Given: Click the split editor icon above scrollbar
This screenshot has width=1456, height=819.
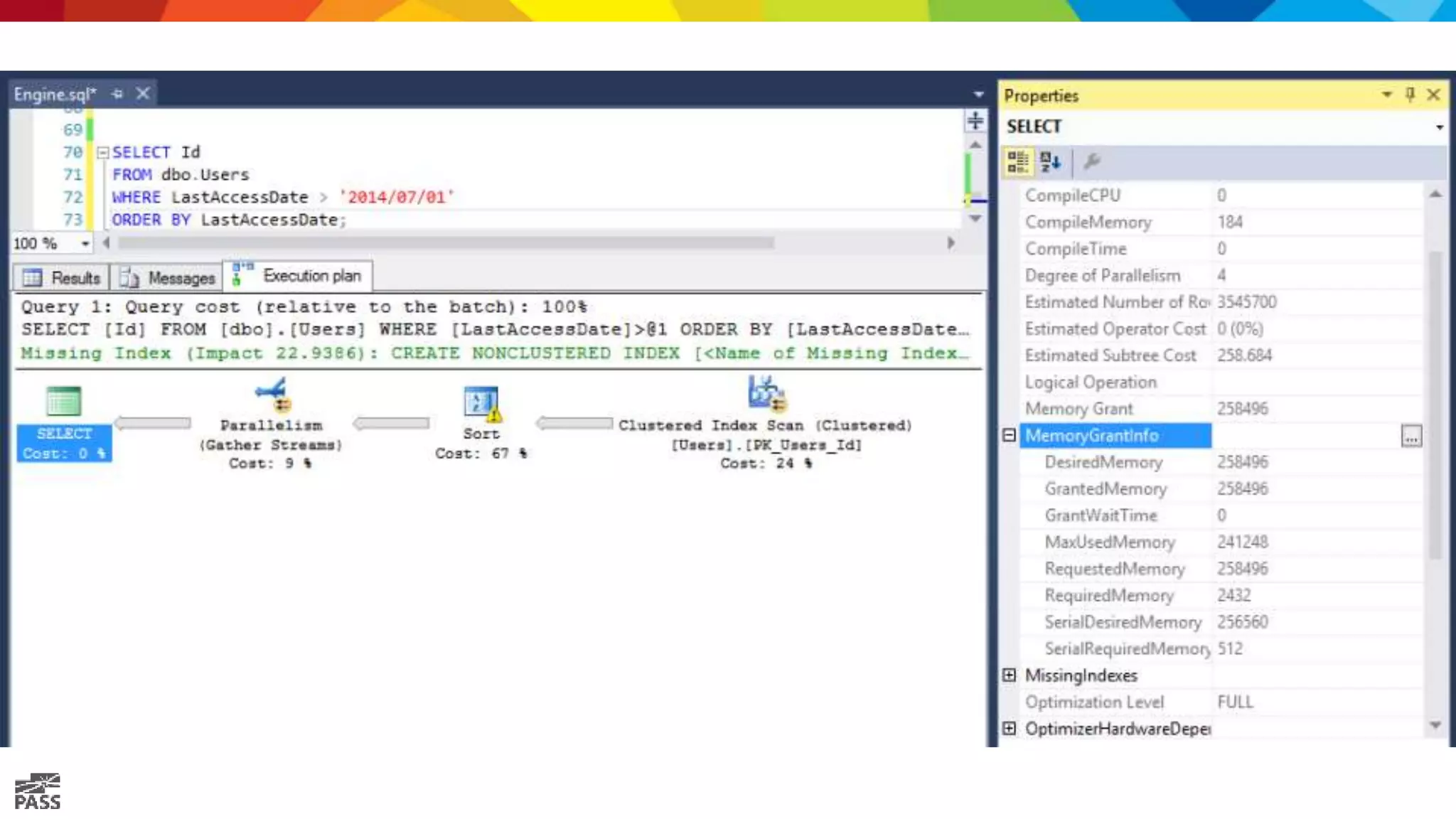Looking at the screenshot, I should [x=975, y=121].
